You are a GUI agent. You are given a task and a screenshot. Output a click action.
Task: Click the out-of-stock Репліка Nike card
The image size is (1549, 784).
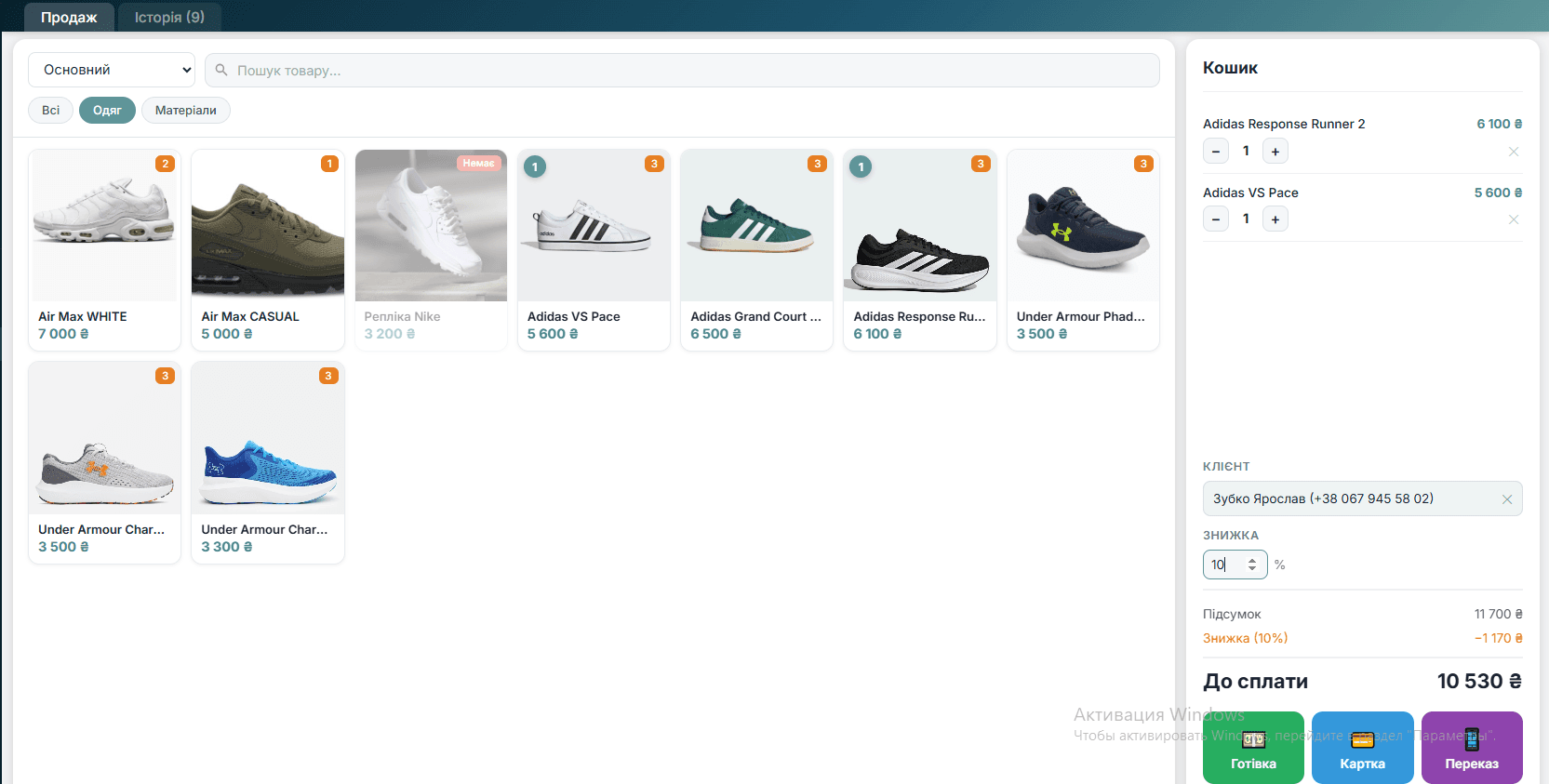tap(431, 249)
